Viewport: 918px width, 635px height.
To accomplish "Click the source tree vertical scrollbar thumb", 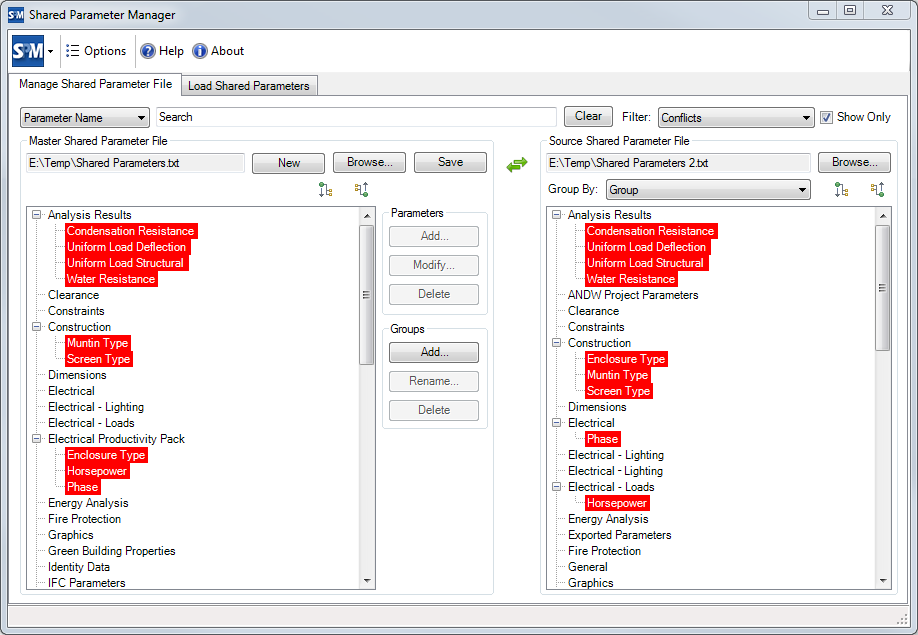I will click(883, 288).
